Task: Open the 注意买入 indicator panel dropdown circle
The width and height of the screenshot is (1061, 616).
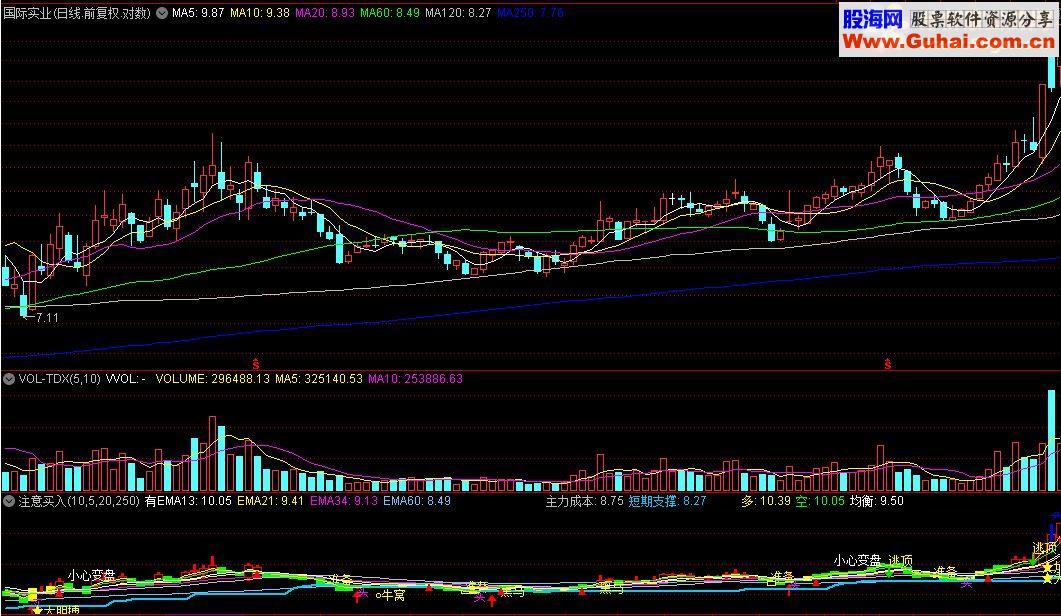Action: (x=9, y=501)
